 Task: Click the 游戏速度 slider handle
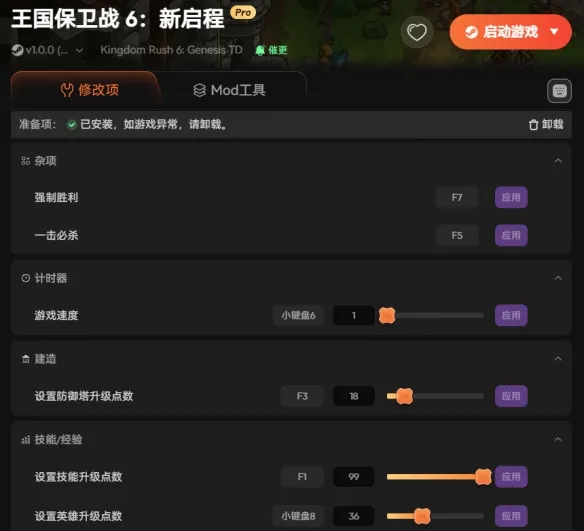(387, 315)
